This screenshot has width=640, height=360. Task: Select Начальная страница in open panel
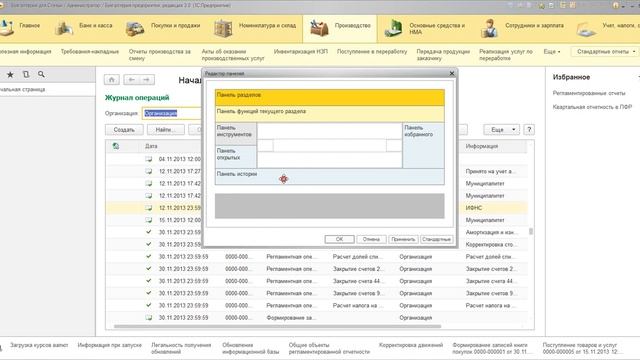click(23, 89)
